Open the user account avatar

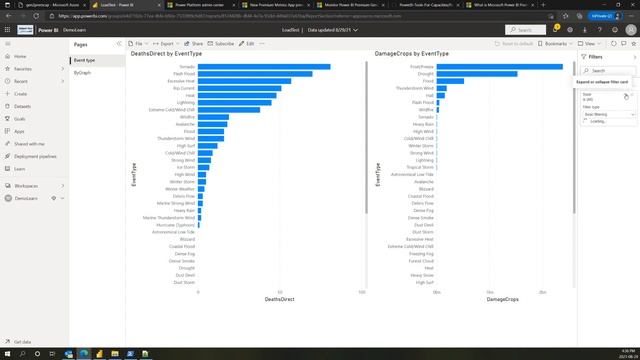click(631, 30)
